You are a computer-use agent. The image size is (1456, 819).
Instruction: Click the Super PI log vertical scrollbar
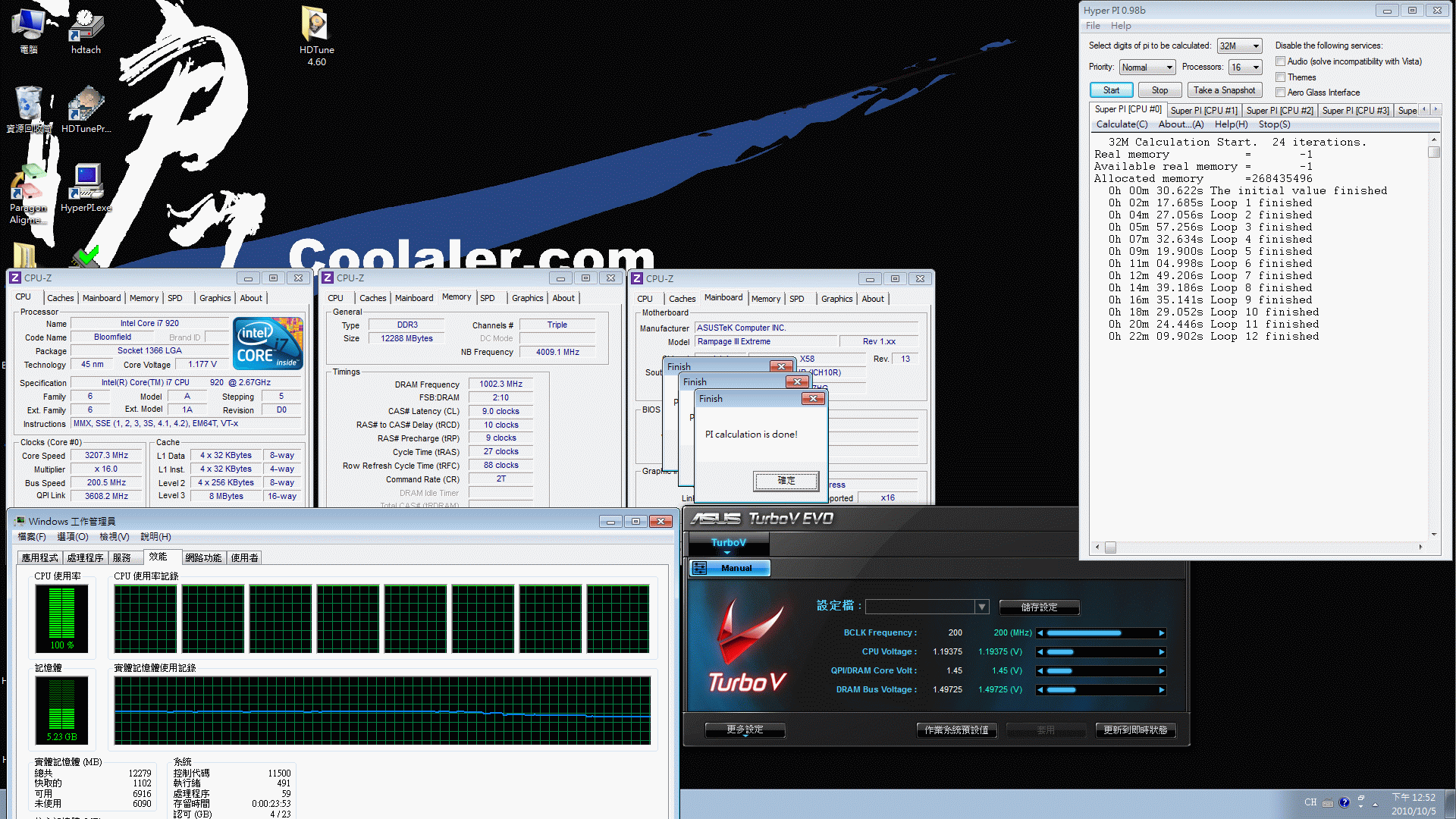(1433, 337)
